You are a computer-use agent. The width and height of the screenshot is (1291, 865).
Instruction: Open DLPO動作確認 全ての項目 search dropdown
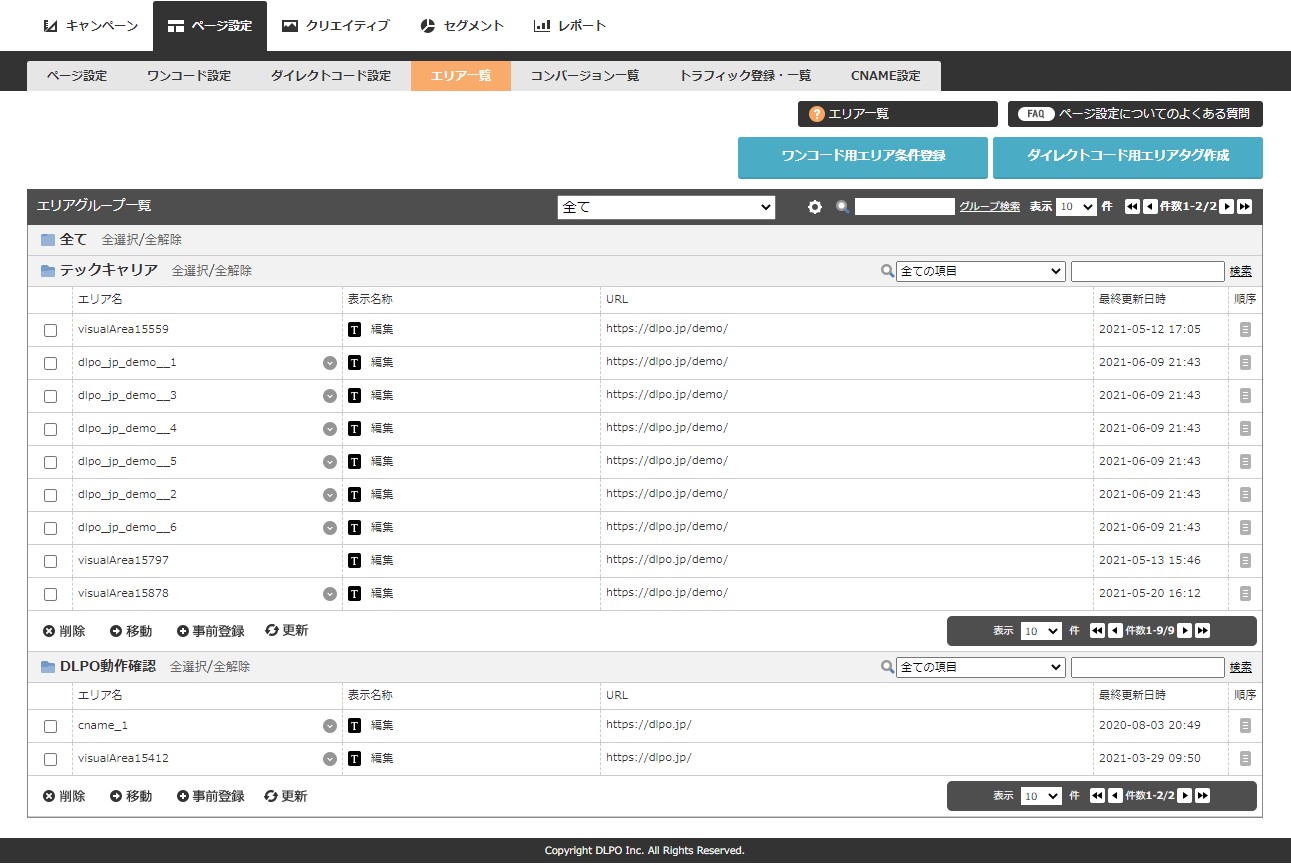pos(980,667)
